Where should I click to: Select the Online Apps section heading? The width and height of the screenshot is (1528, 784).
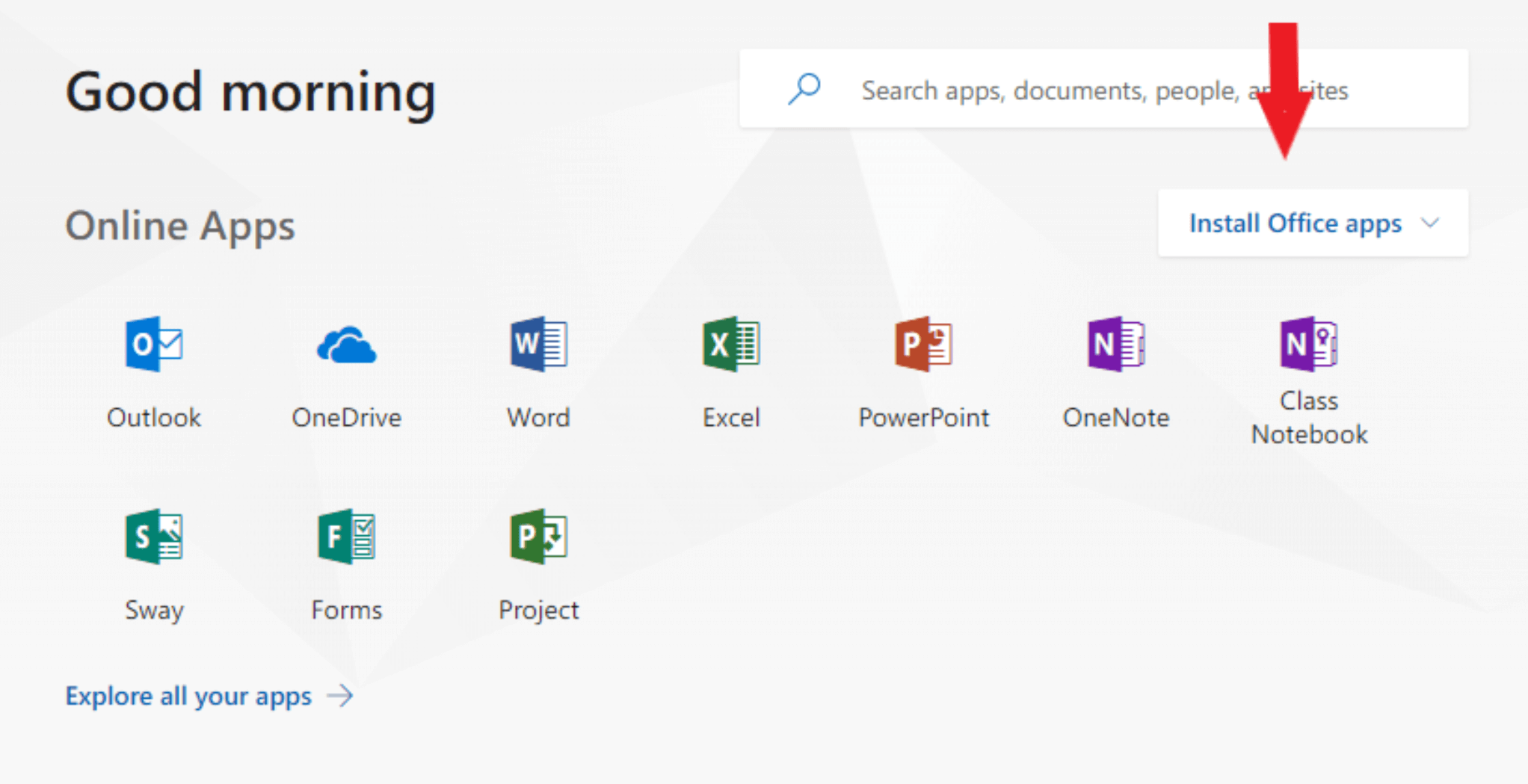click(179, 225)
